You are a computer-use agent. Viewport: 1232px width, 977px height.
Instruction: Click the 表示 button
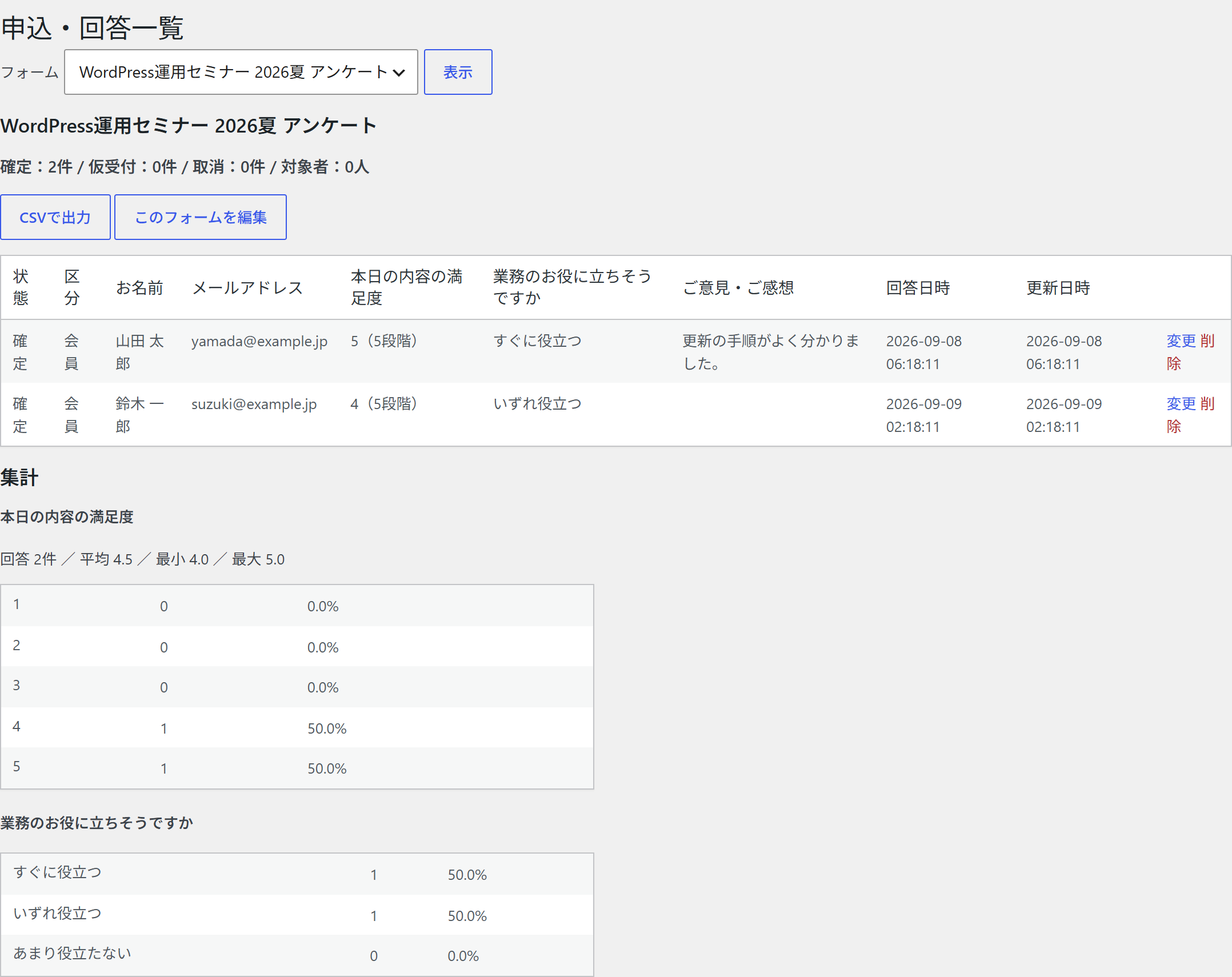pos(458,72)
